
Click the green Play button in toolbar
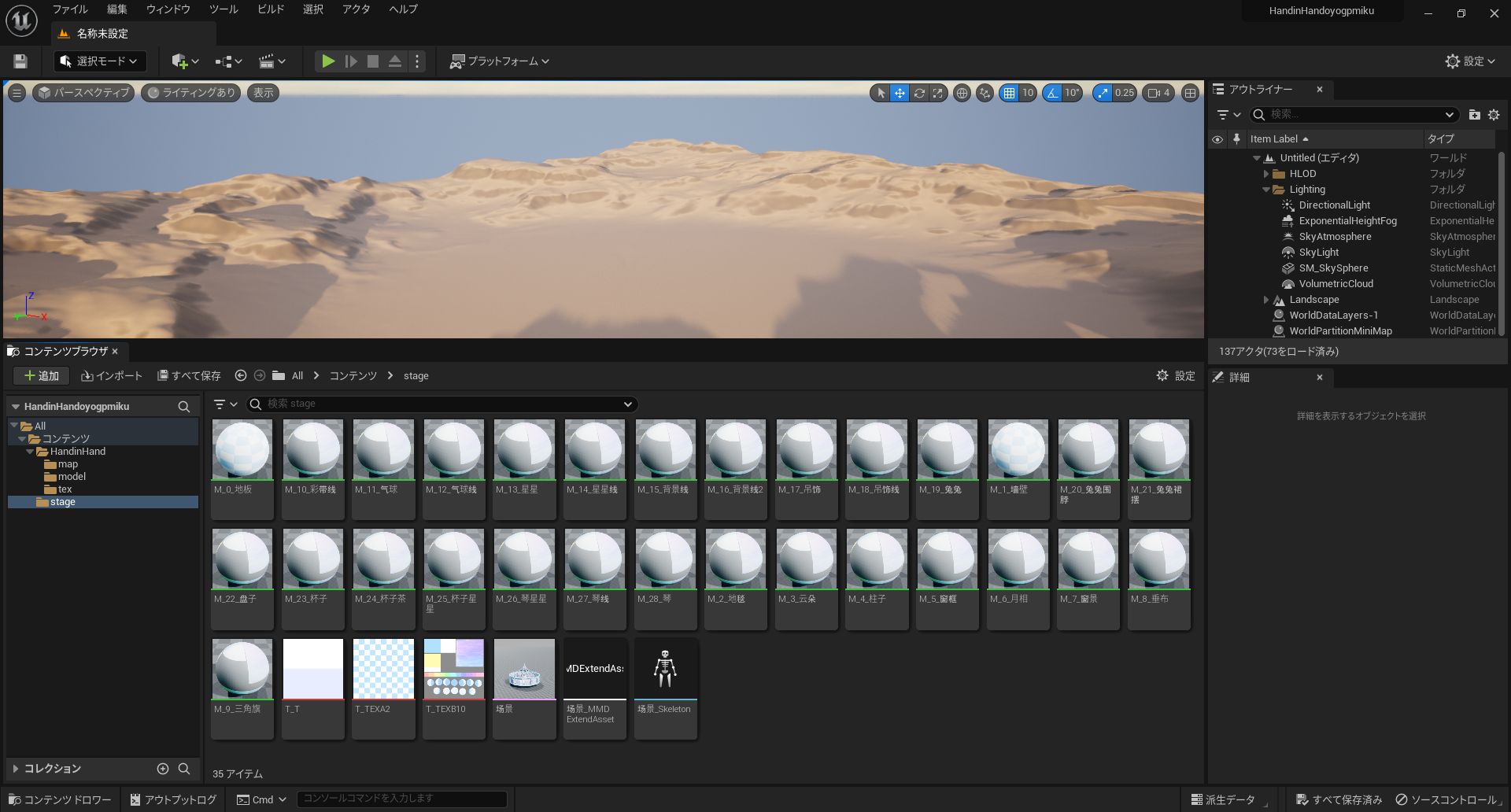[x=328, y=61]
